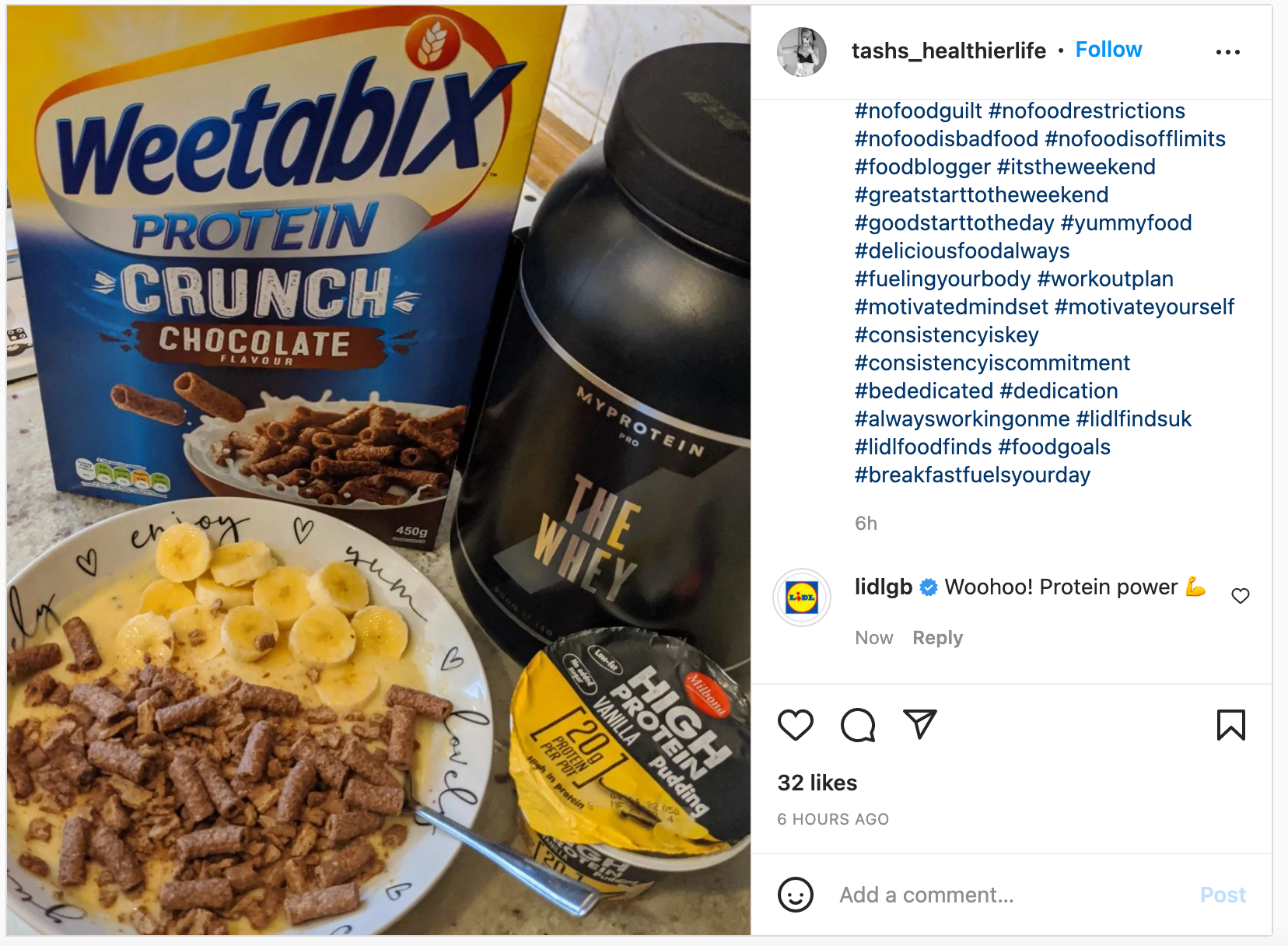The height and width of the screenshot is (946, 1288).
Task: Open tashs_healthierlife username link
Action: point(948,51)
